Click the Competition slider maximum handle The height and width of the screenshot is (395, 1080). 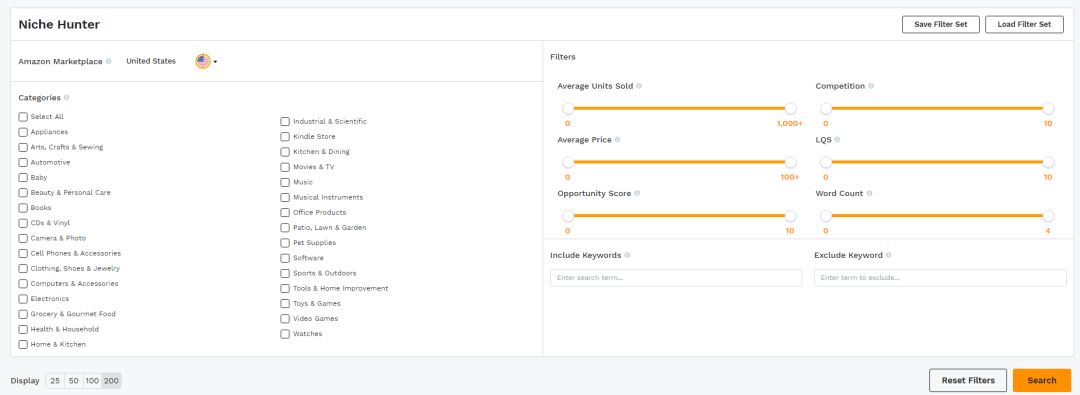click(1048, 109)
